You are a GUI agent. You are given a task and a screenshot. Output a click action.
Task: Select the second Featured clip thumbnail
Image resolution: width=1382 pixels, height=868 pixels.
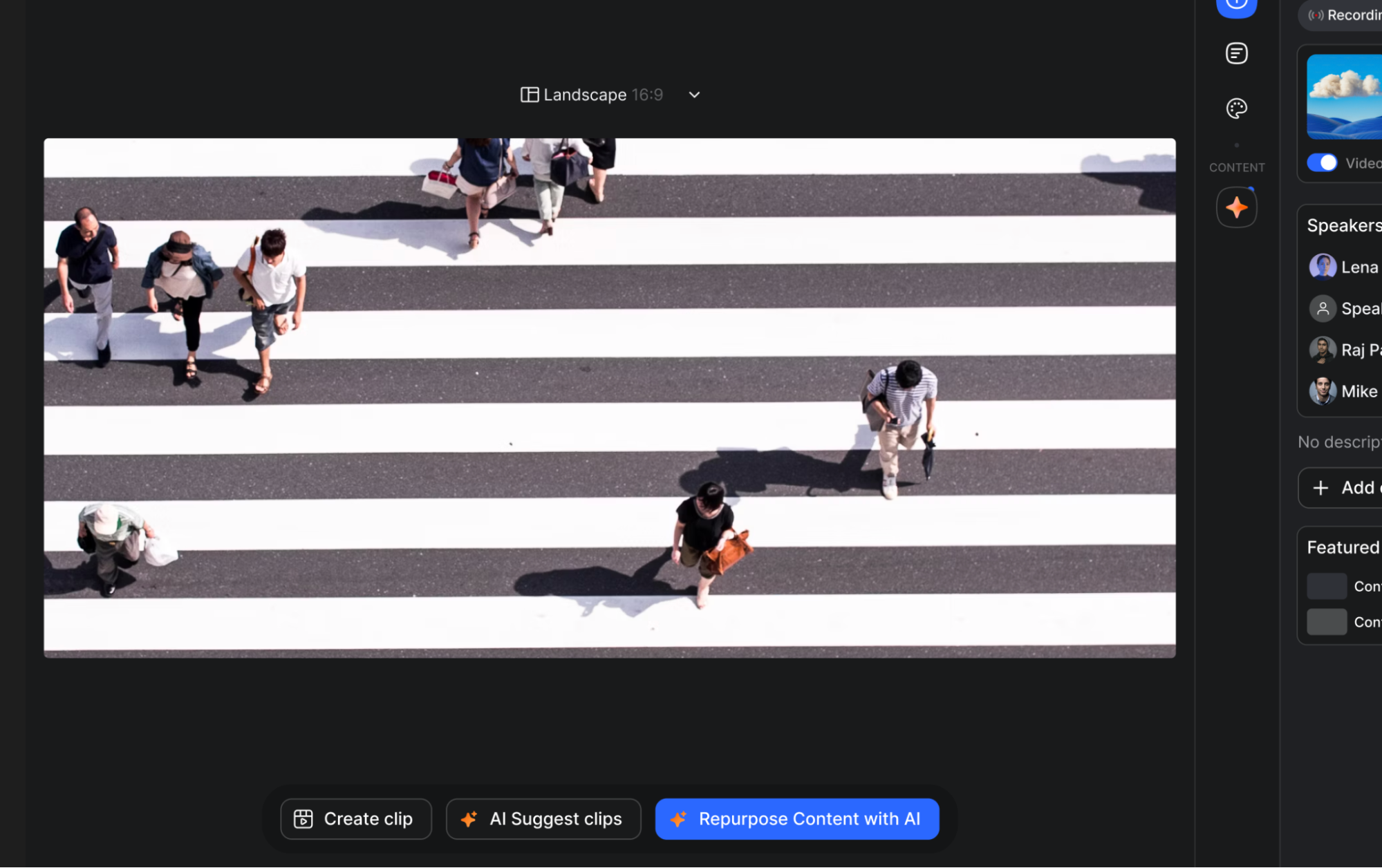1327,622
